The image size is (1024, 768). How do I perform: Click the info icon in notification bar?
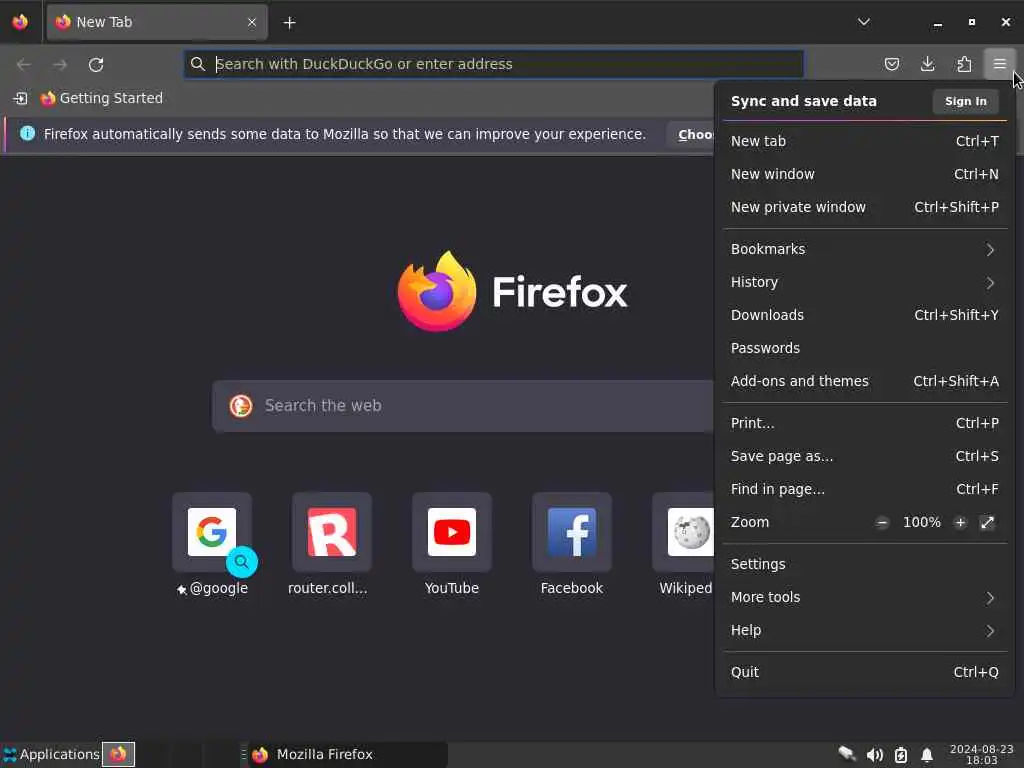pyautogui.click(x=27, y=133)
